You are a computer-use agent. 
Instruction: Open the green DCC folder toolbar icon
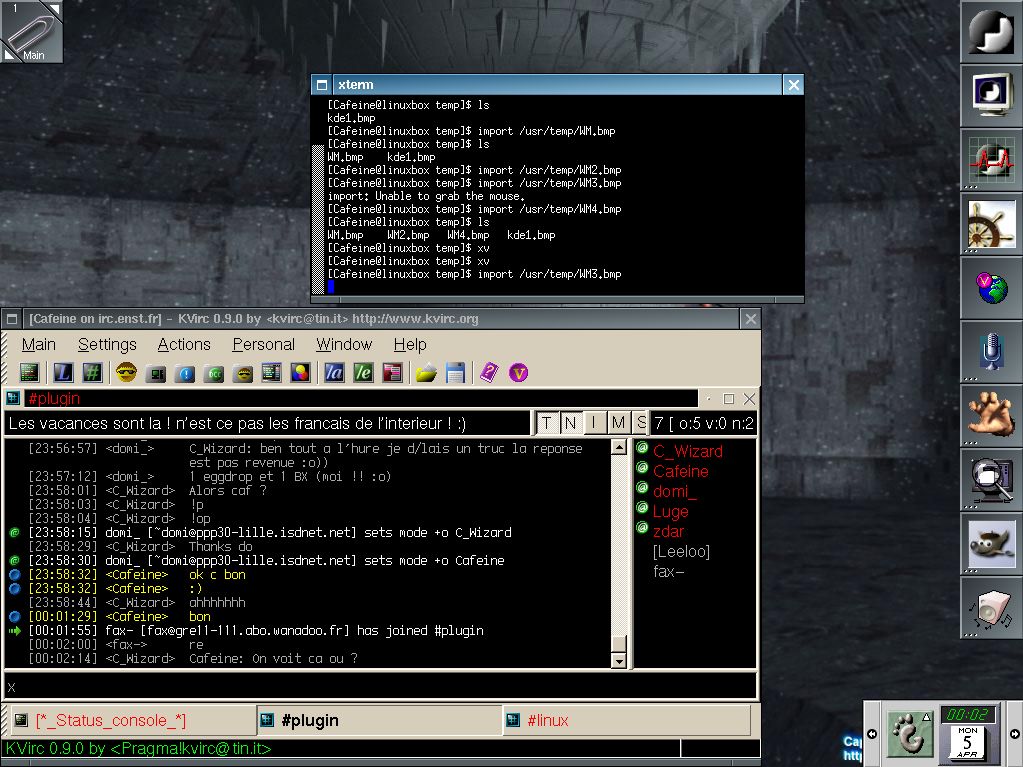click(213, 373)
